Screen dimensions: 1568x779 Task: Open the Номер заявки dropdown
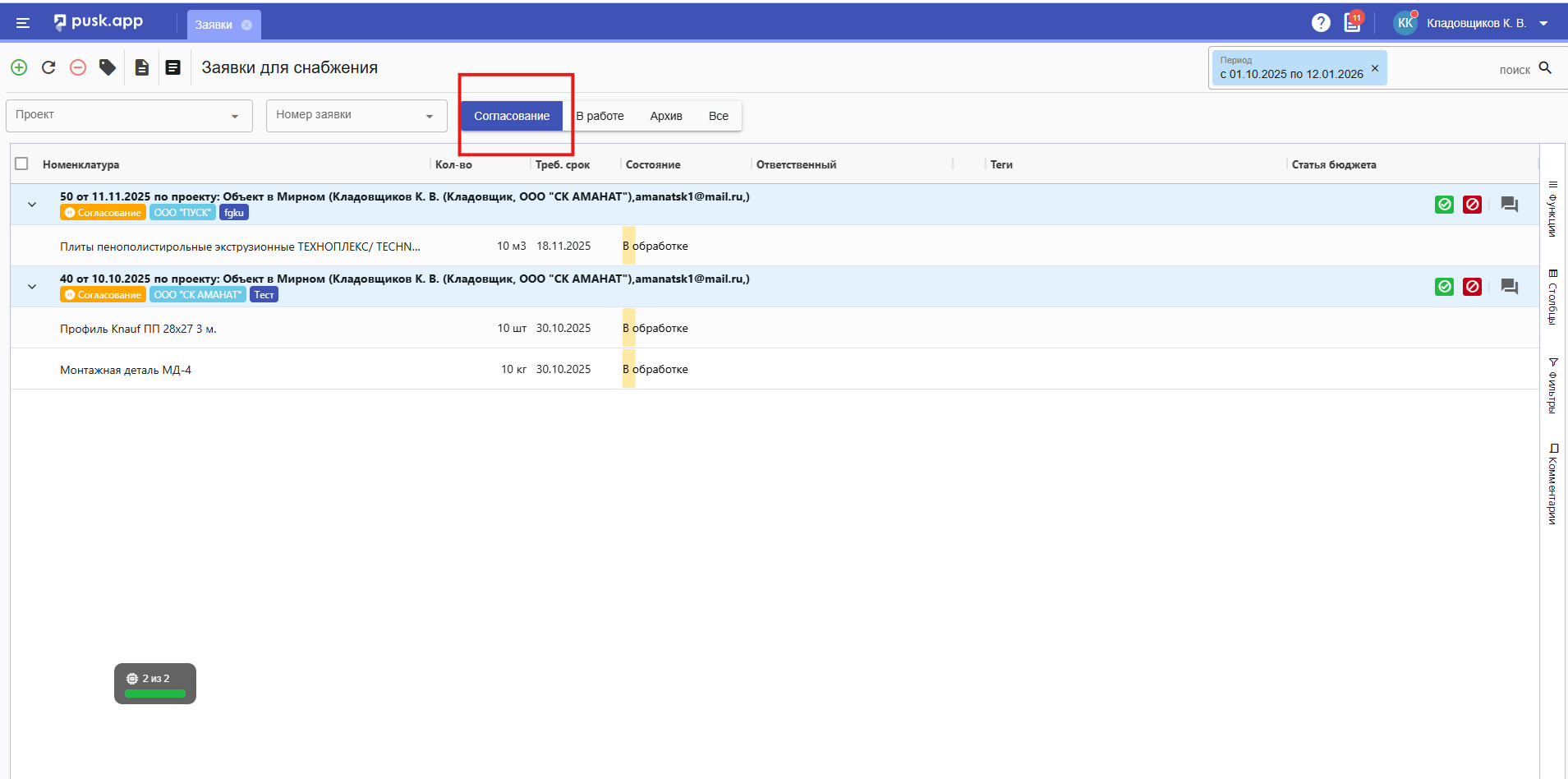[356, 116]
